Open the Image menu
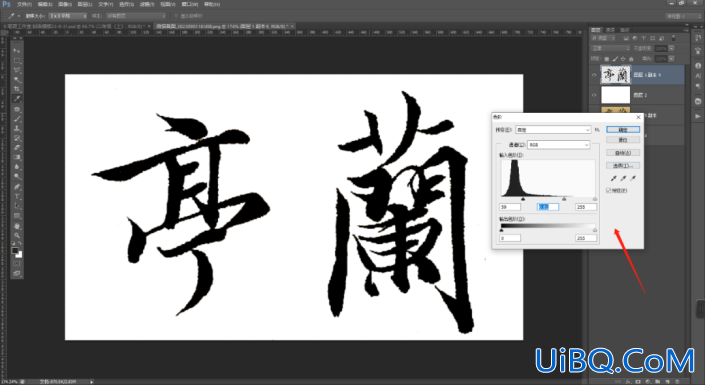 pyautogui.click(x=65, y=4)
